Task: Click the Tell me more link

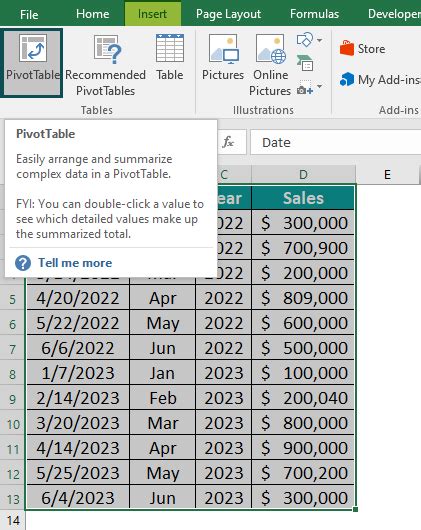Action: 75,263
